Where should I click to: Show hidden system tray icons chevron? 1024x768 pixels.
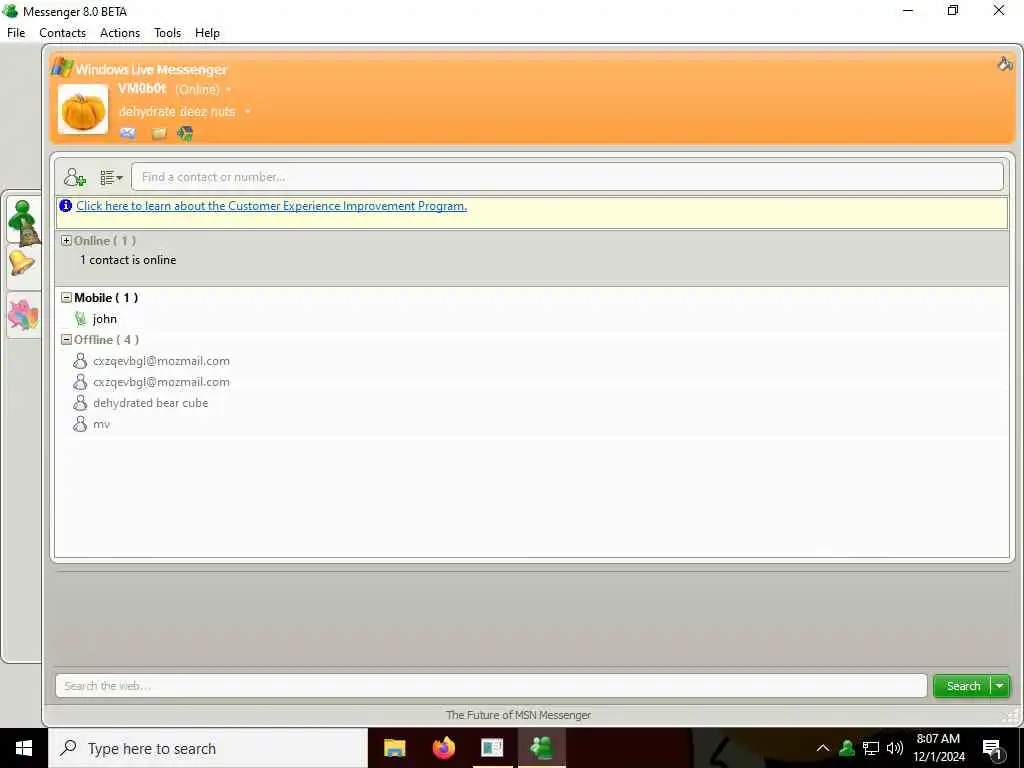click(823, 748)
